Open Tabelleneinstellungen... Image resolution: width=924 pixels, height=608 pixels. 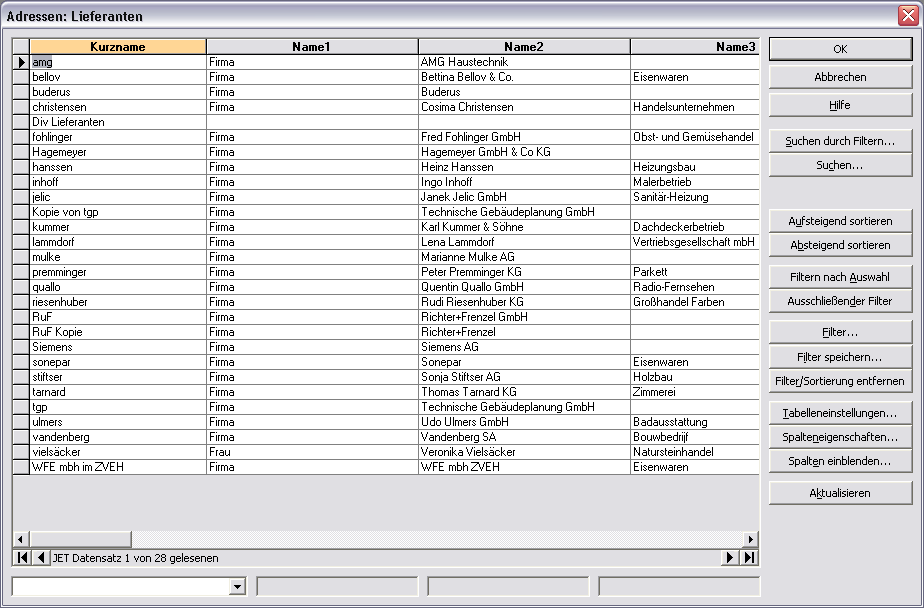(x=840, y=413)
